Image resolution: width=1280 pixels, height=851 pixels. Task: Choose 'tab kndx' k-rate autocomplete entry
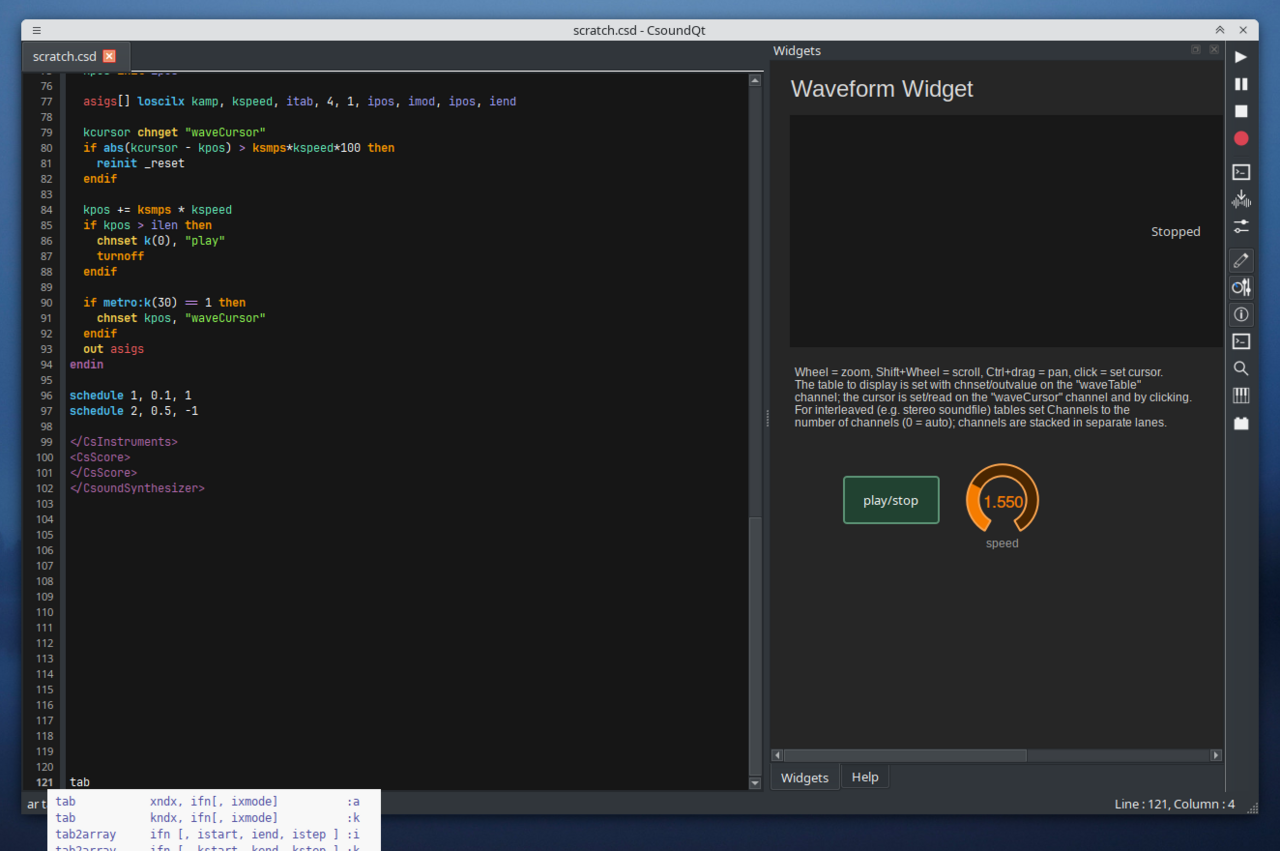click(213, 818)
